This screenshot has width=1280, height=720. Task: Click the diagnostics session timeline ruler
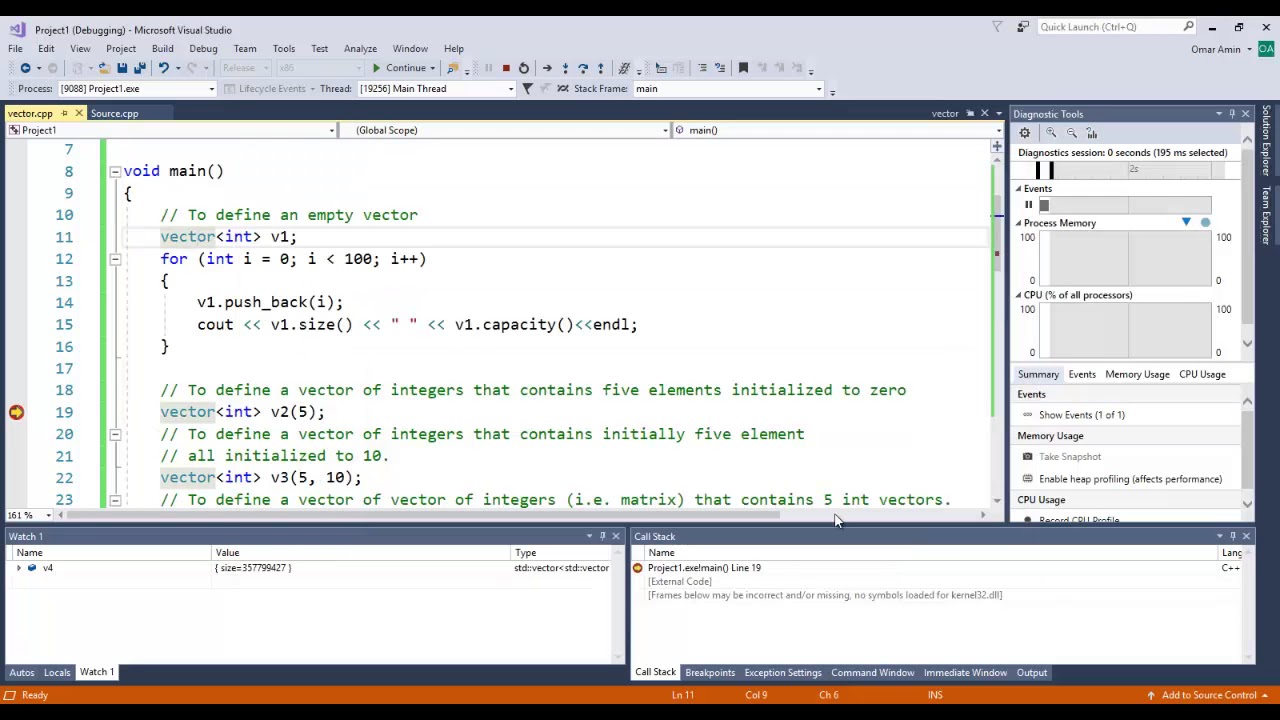tap(1125, 171)
